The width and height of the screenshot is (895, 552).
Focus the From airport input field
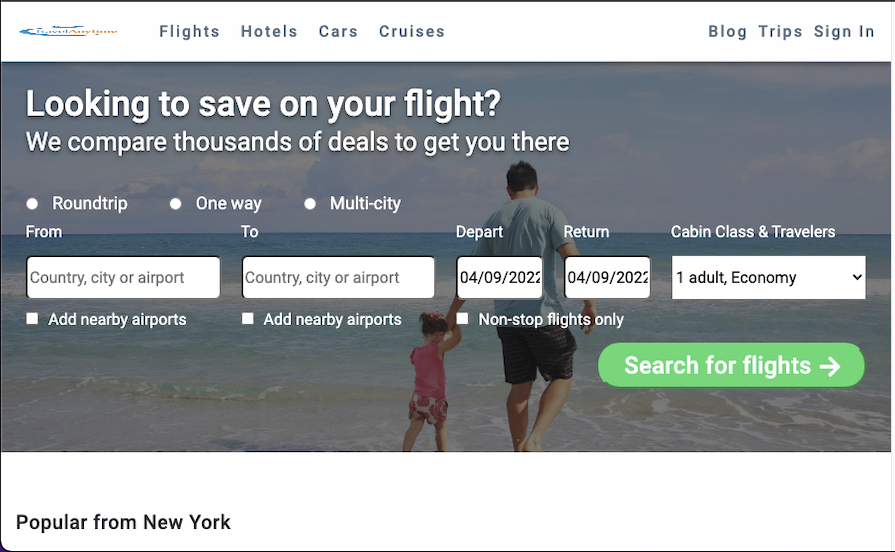pyautogui.click(x=123, y=277)
